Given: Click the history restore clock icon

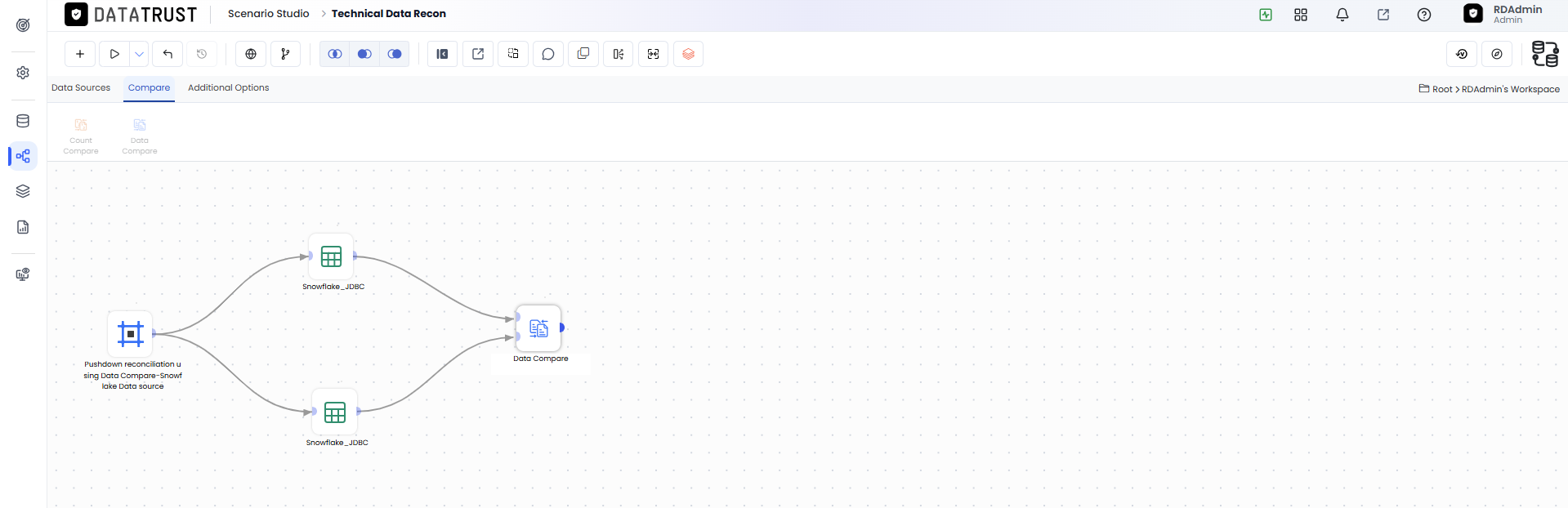Looking at the screenshot, I should (202, 54).
